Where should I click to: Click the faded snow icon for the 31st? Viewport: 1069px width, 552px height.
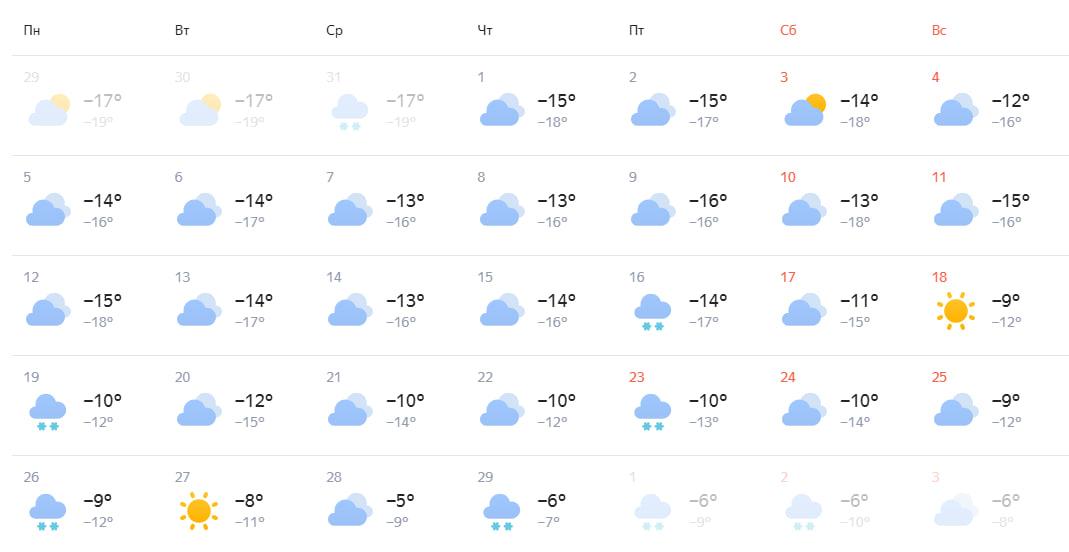350,112
